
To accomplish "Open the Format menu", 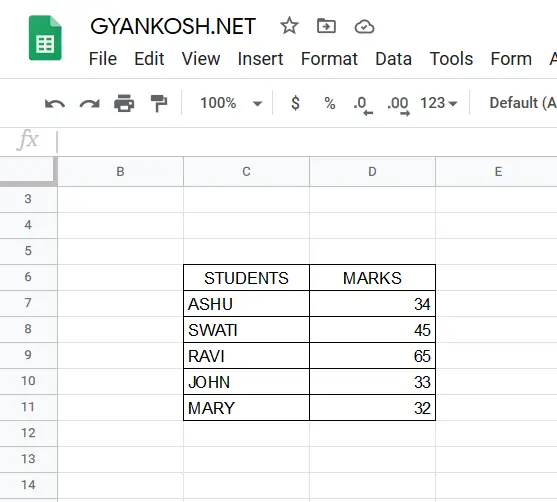I will tap(329, 59).
